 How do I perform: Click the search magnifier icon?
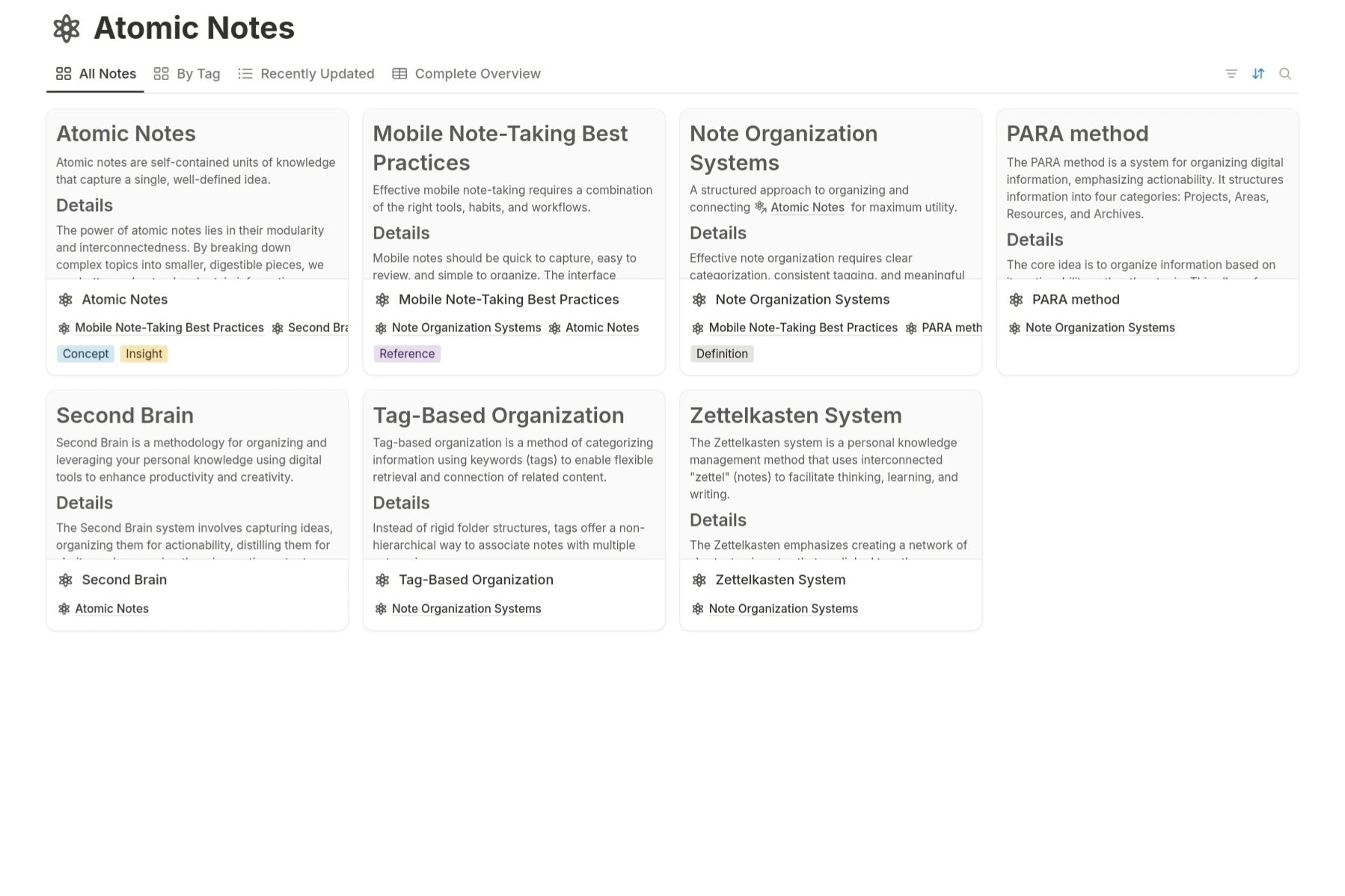click(x=1285, y=73)
